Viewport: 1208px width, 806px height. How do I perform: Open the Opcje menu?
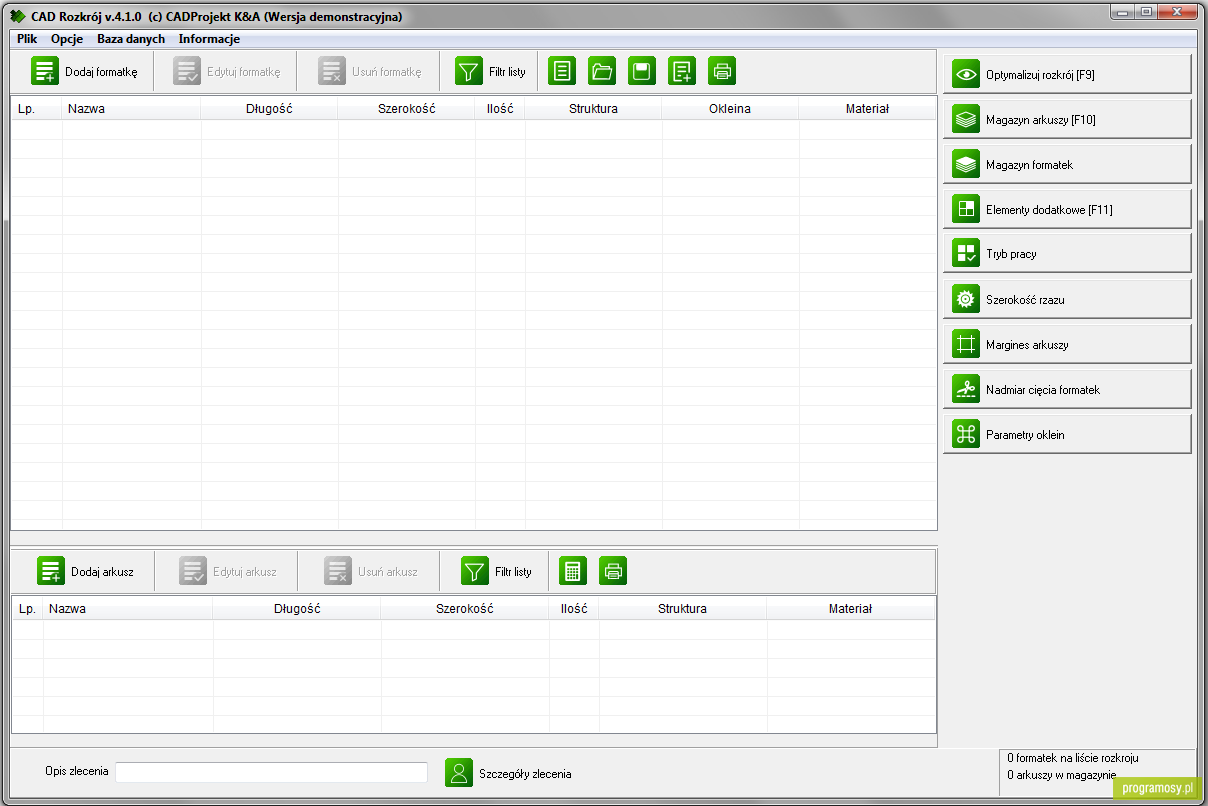tap(67, 39)
